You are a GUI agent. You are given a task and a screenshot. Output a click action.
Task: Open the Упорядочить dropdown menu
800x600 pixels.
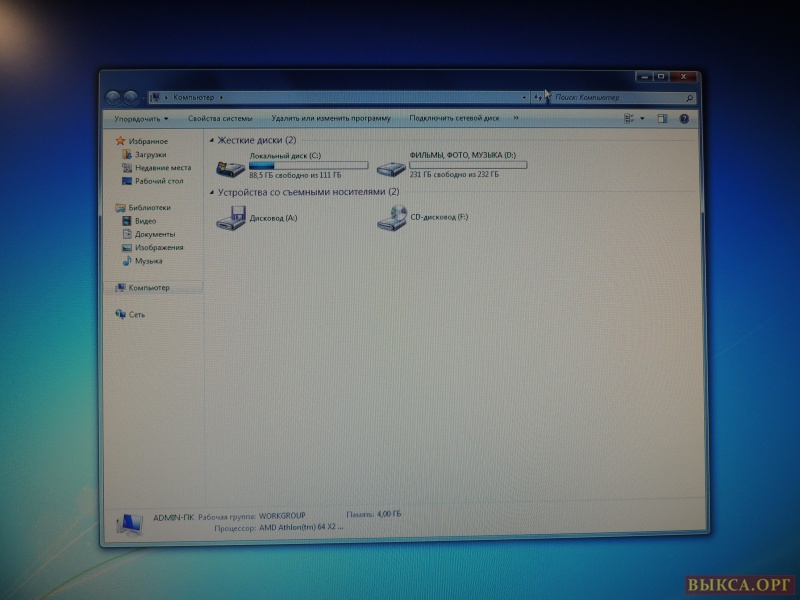(x=135, y=118)
